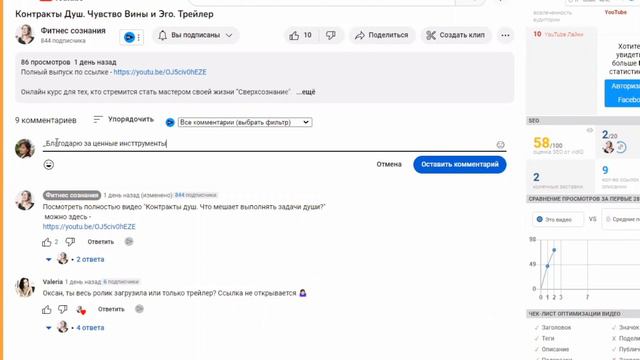640x360 pixels.
Task: Open Valeria's profile name
Action: (x=53, y=282)
